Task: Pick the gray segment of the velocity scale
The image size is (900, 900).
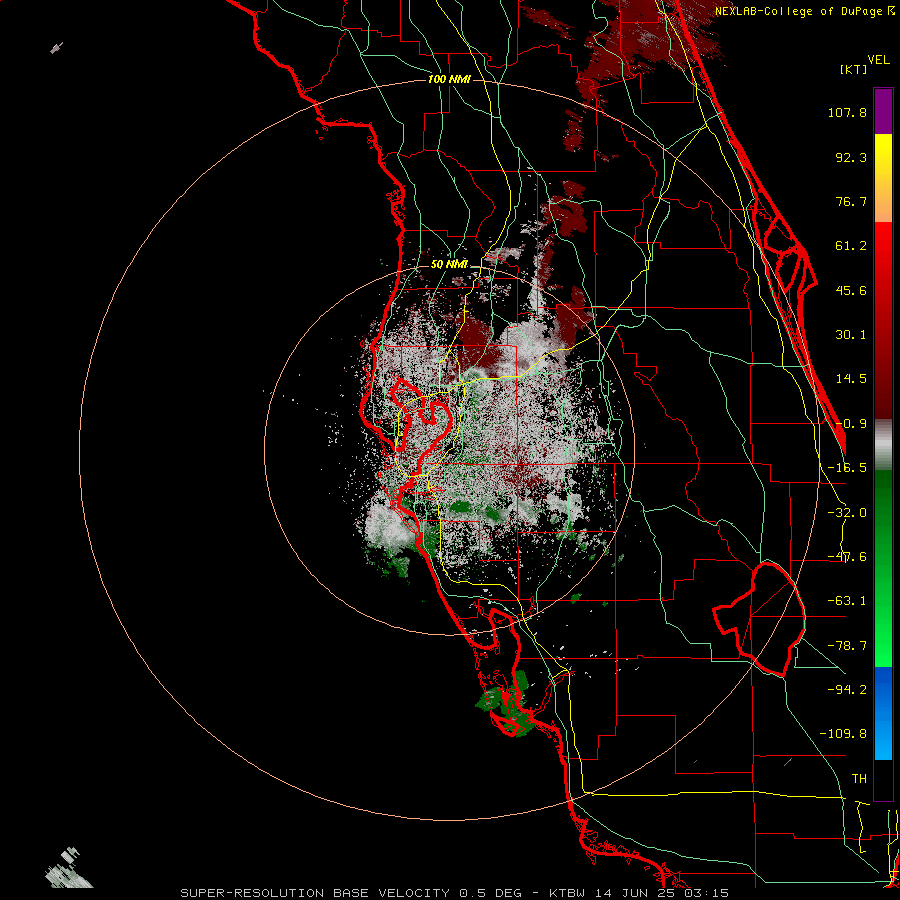Action: (x=883, y=444)
